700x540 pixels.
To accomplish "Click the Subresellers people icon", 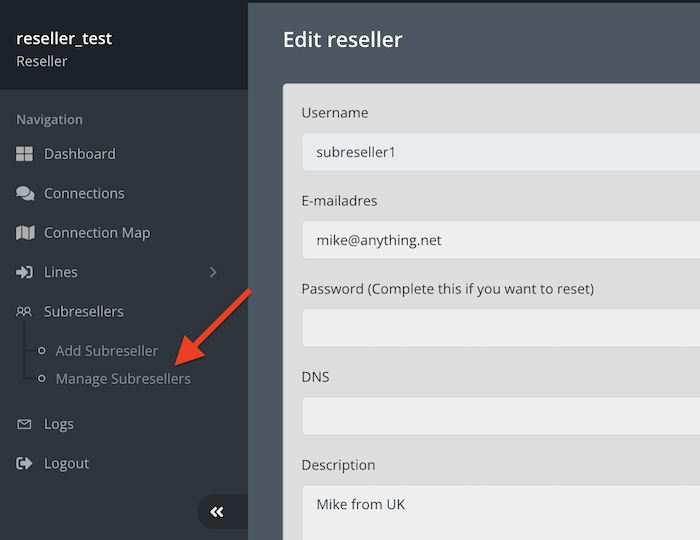I will tap(25, 312).
